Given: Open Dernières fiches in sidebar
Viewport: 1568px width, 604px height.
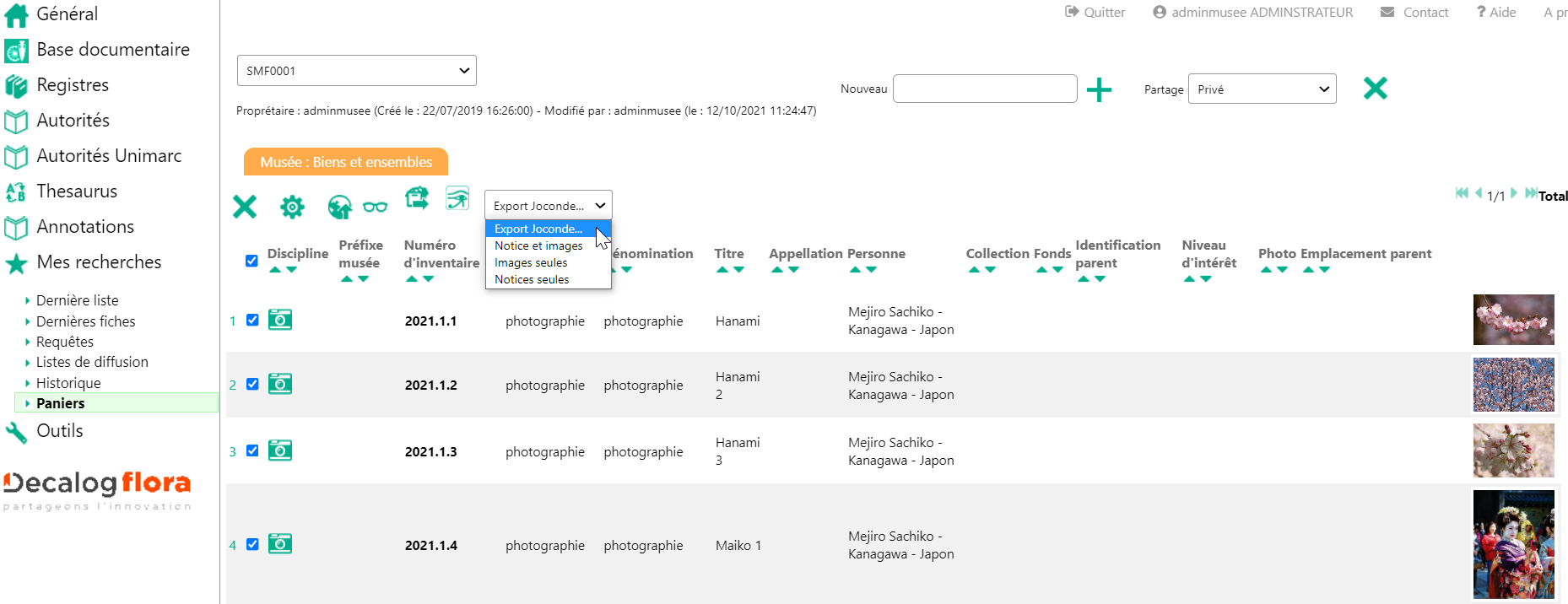Looking at the screenshot, I should click(85, 321).
